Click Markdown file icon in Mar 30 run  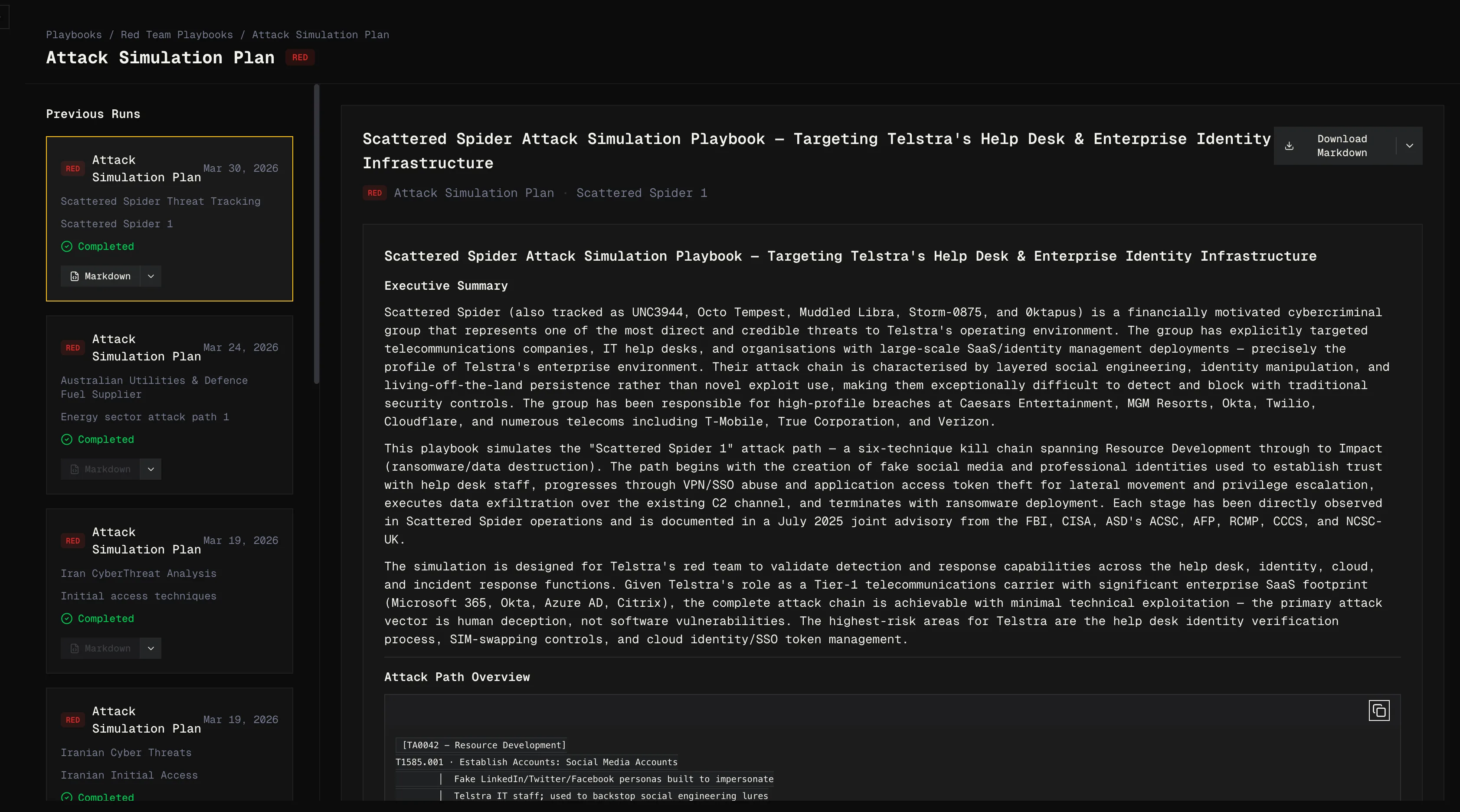pos(74,276)
